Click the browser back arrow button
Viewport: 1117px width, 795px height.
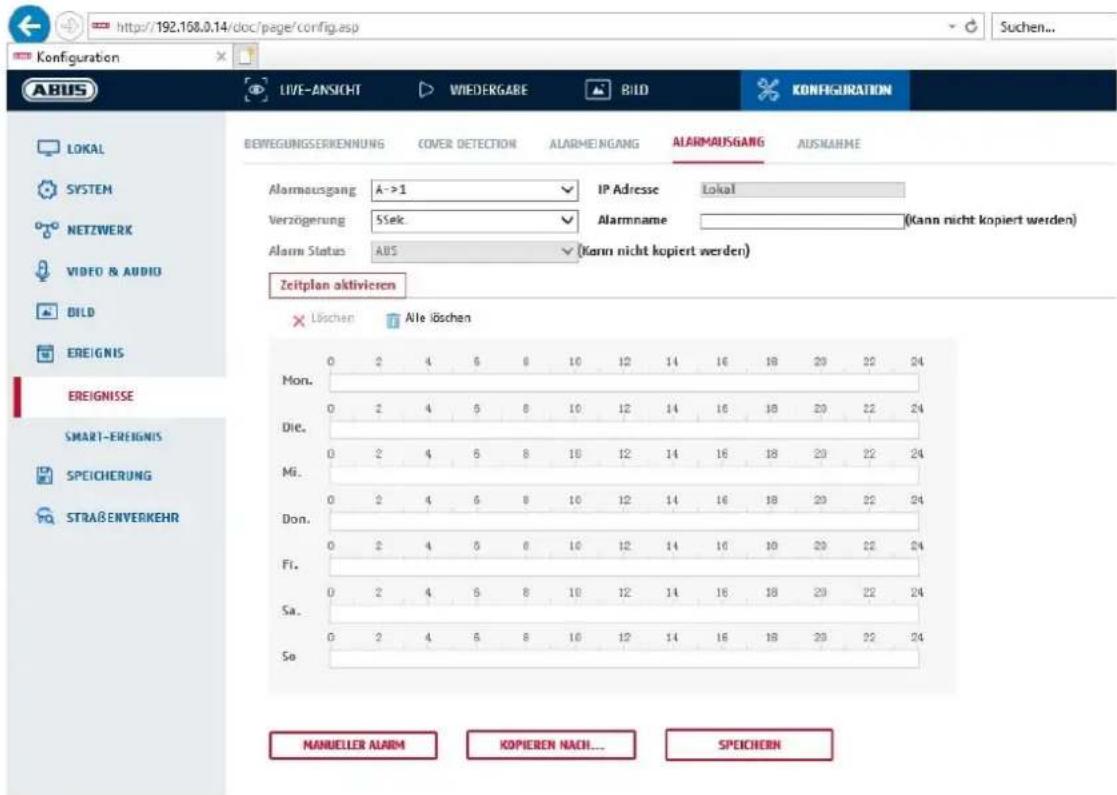click(28, 26)
